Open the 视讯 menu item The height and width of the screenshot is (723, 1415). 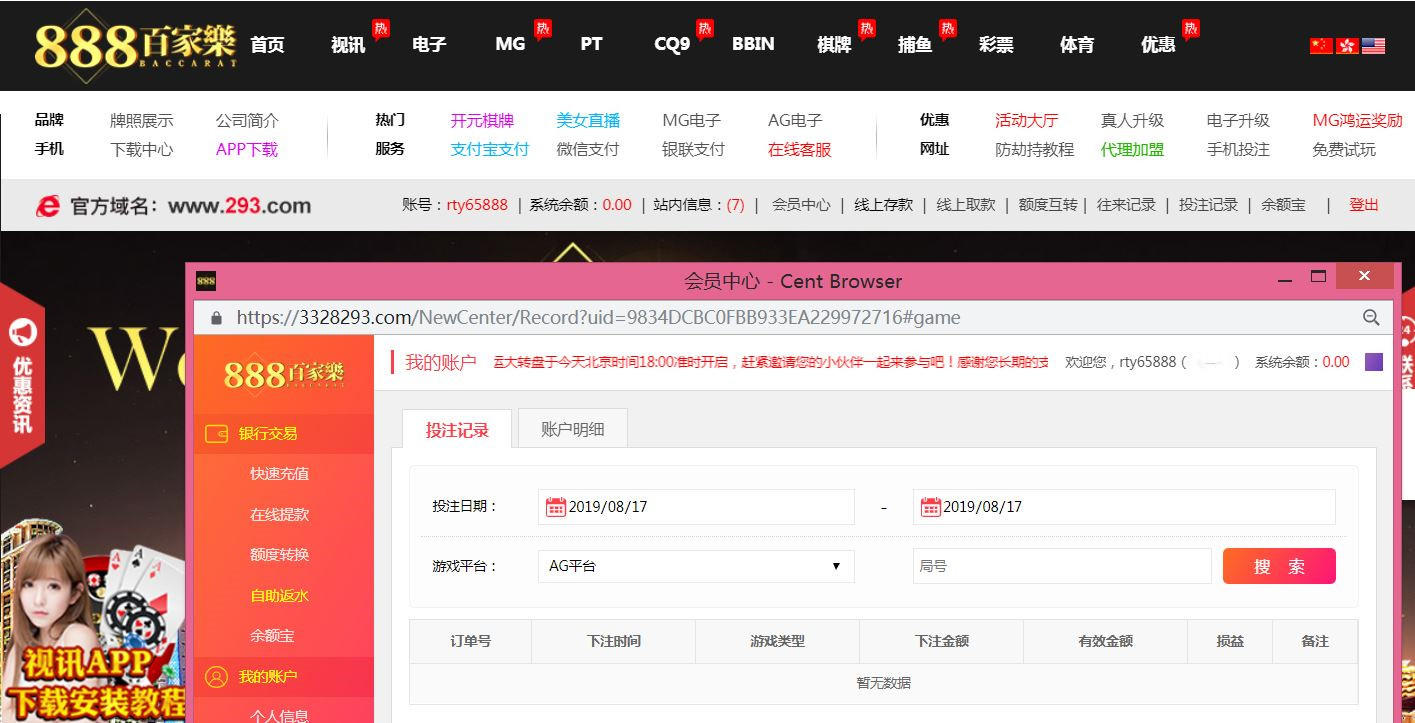348,45
